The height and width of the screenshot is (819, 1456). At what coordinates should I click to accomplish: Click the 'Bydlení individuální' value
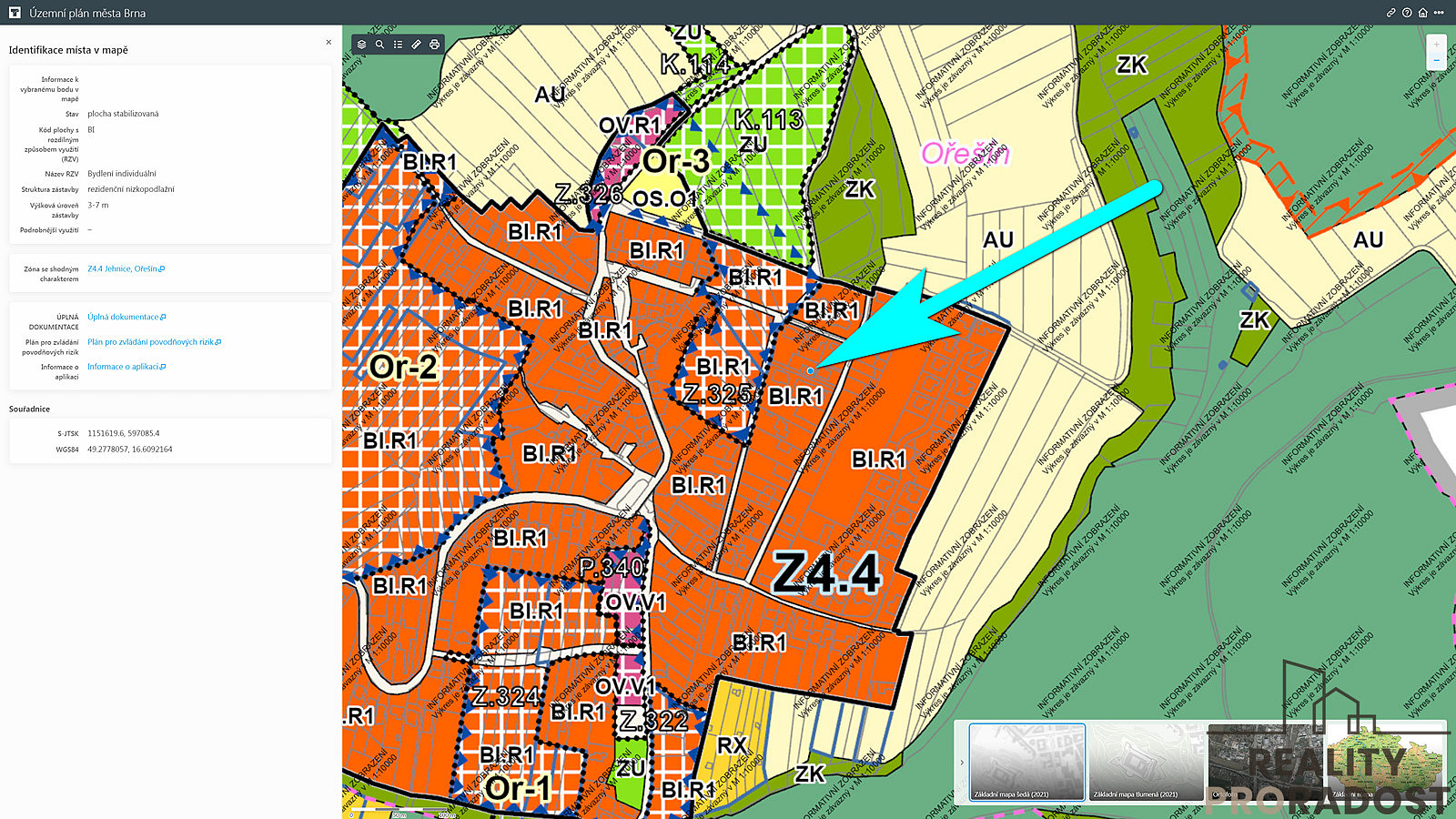(121, 174)
